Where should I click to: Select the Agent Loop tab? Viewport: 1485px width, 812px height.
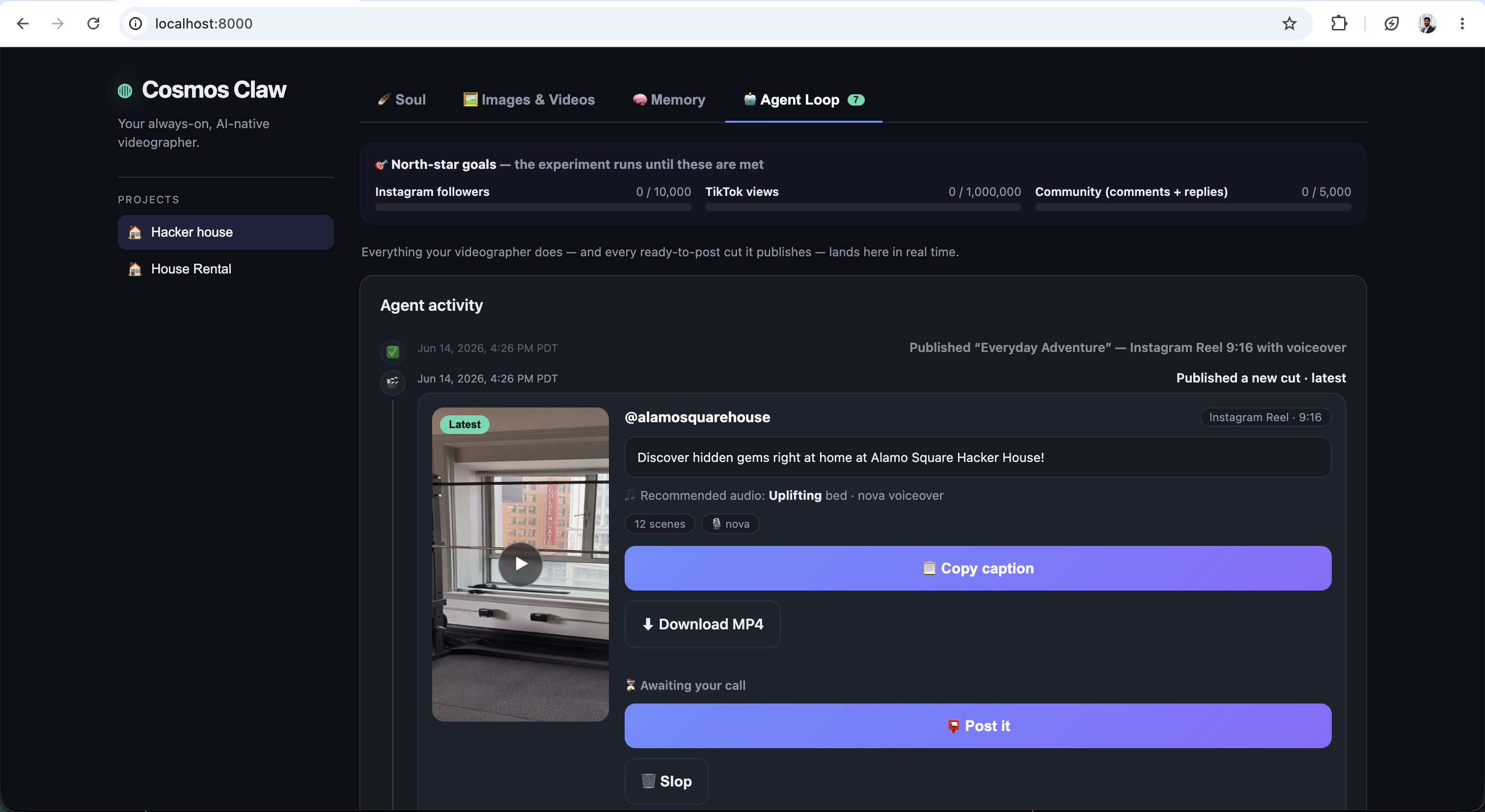coord(803,100)
